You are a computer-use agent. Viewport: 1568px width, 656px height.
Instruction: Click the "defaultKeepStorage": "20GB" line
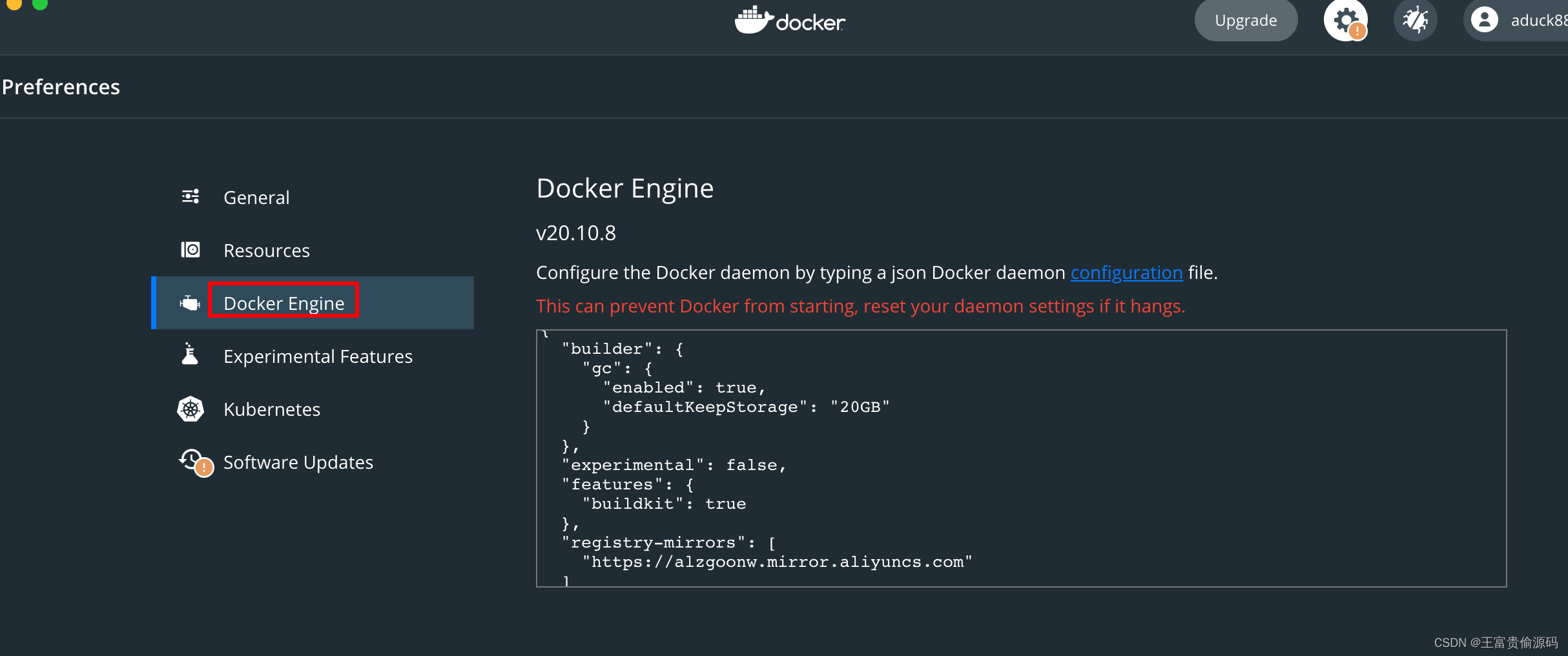(746, 407)
